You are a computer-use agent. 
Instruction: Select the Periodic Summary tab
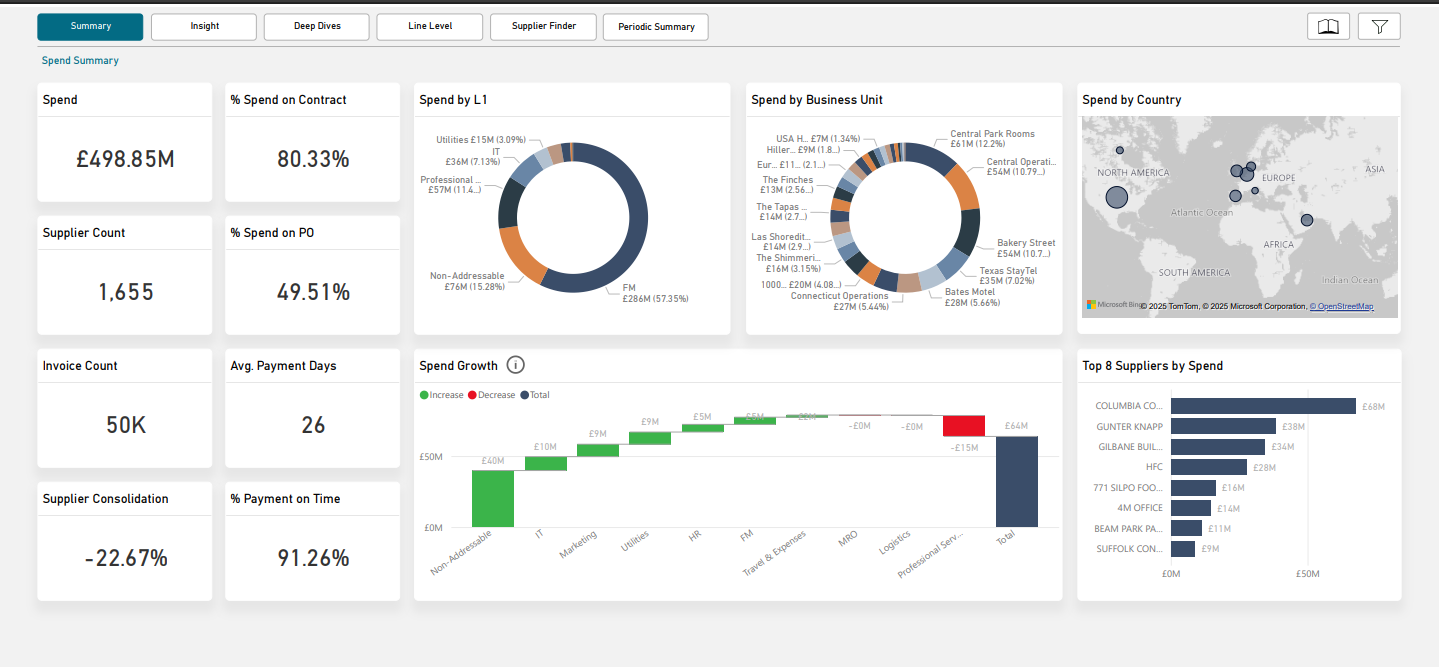pyautogui.click(x=656, y=27)
